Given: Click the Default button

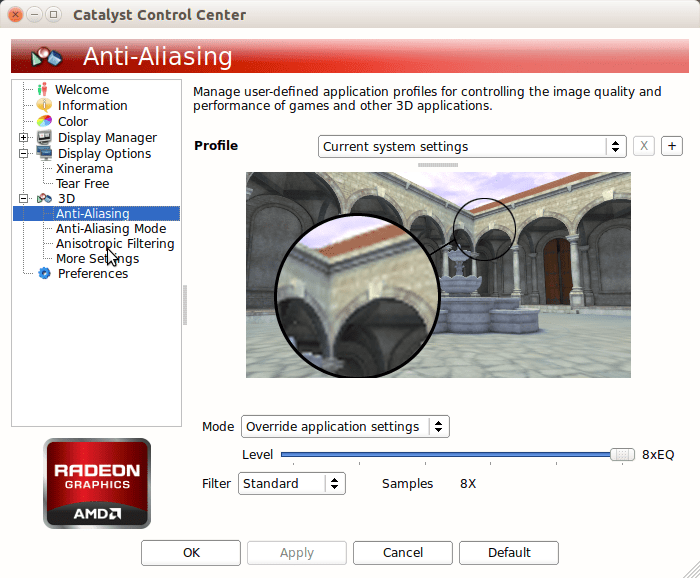Looking at the screenshot, I should coord(509,553).
